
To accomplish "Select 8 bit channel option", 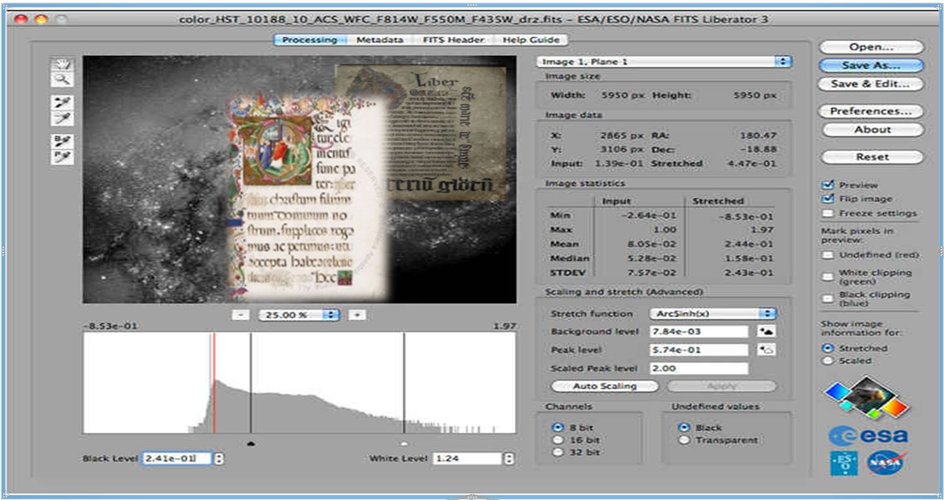I will (557, 428).
